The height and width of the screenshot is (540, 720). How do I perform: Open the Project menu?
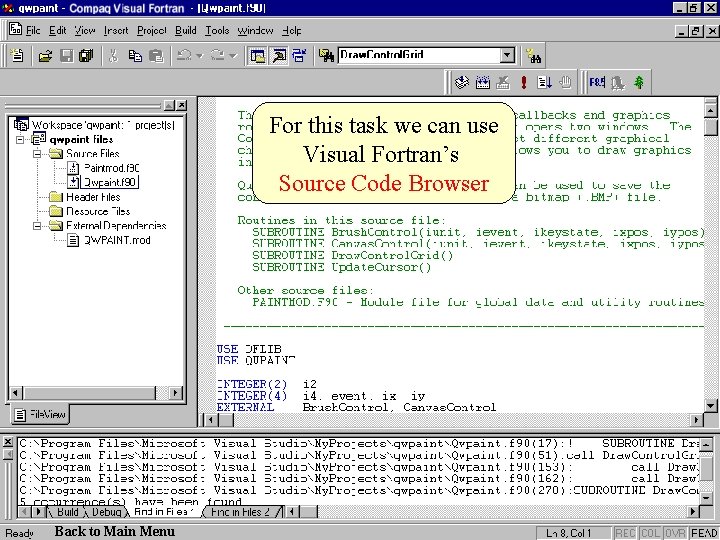[152, 31]
